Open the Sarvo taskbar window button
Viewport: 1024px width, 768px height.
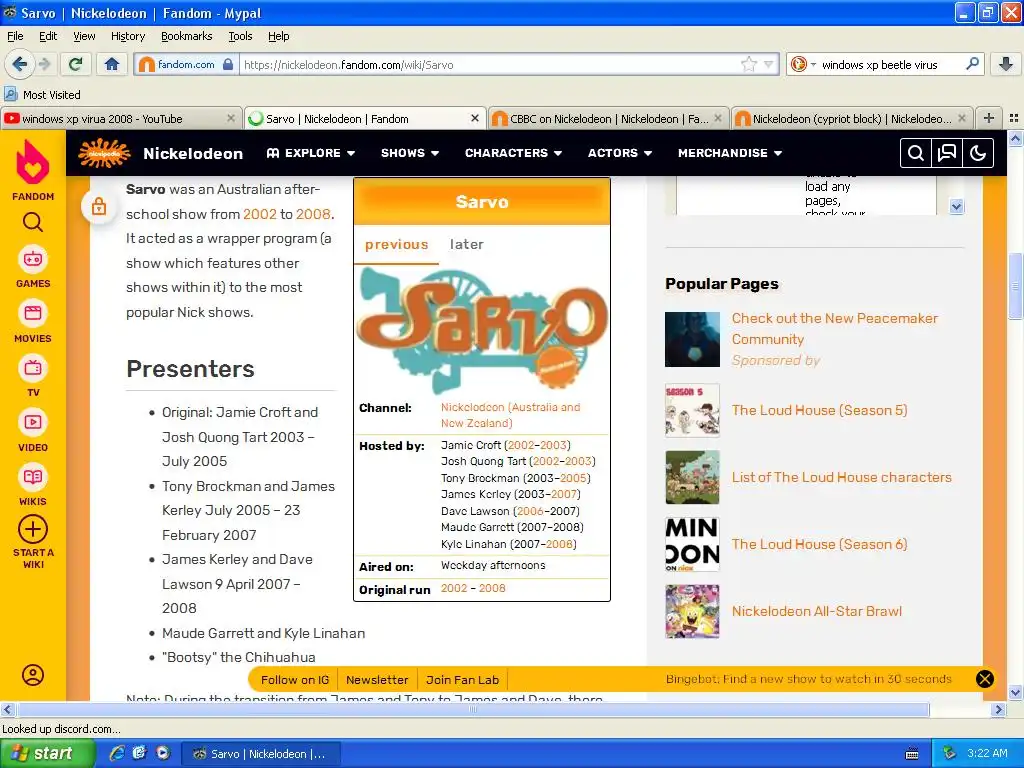click(x=260, y=753)
